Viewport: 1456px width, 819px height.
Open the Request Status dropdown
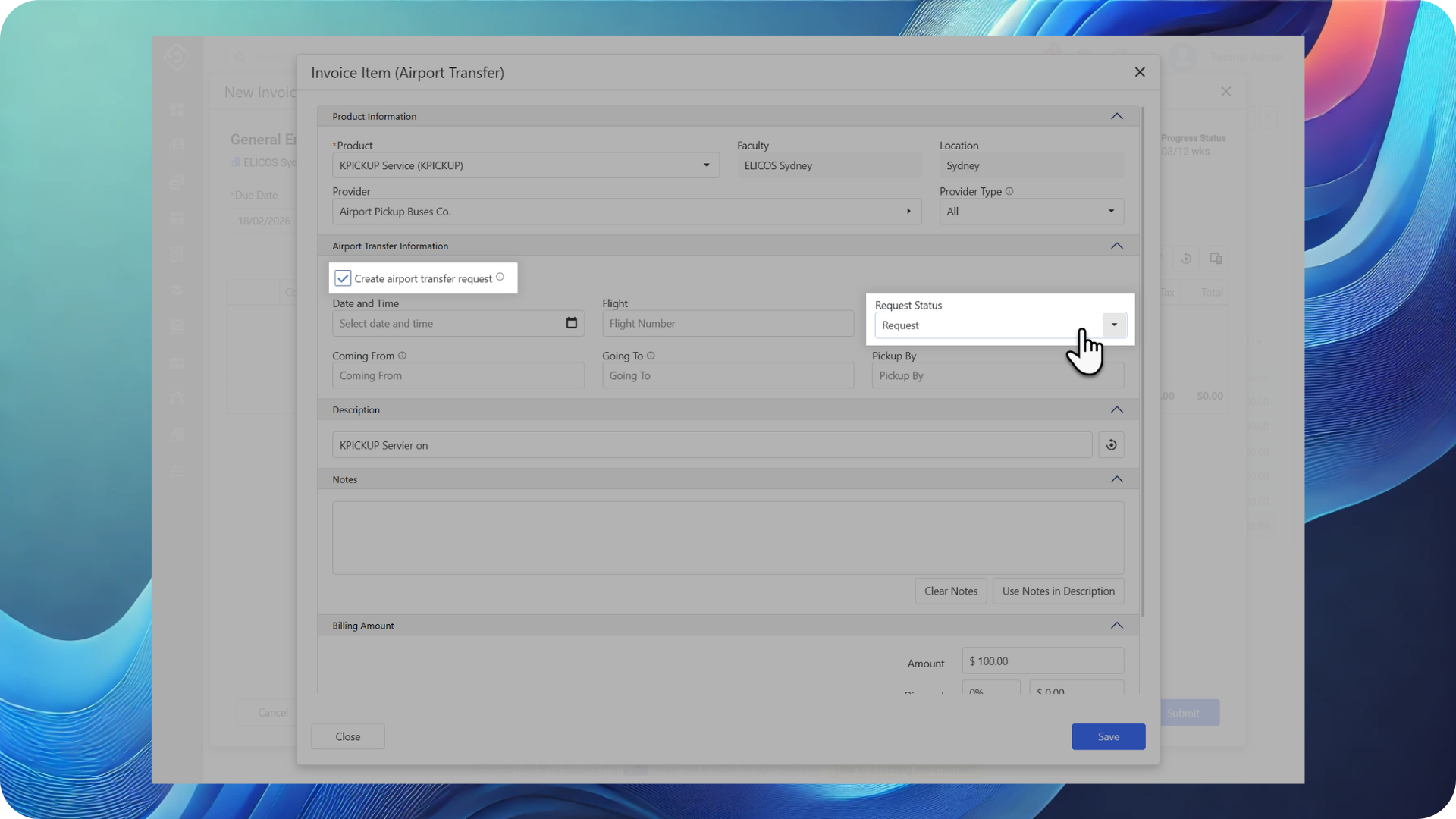(x=1114, y=325)
